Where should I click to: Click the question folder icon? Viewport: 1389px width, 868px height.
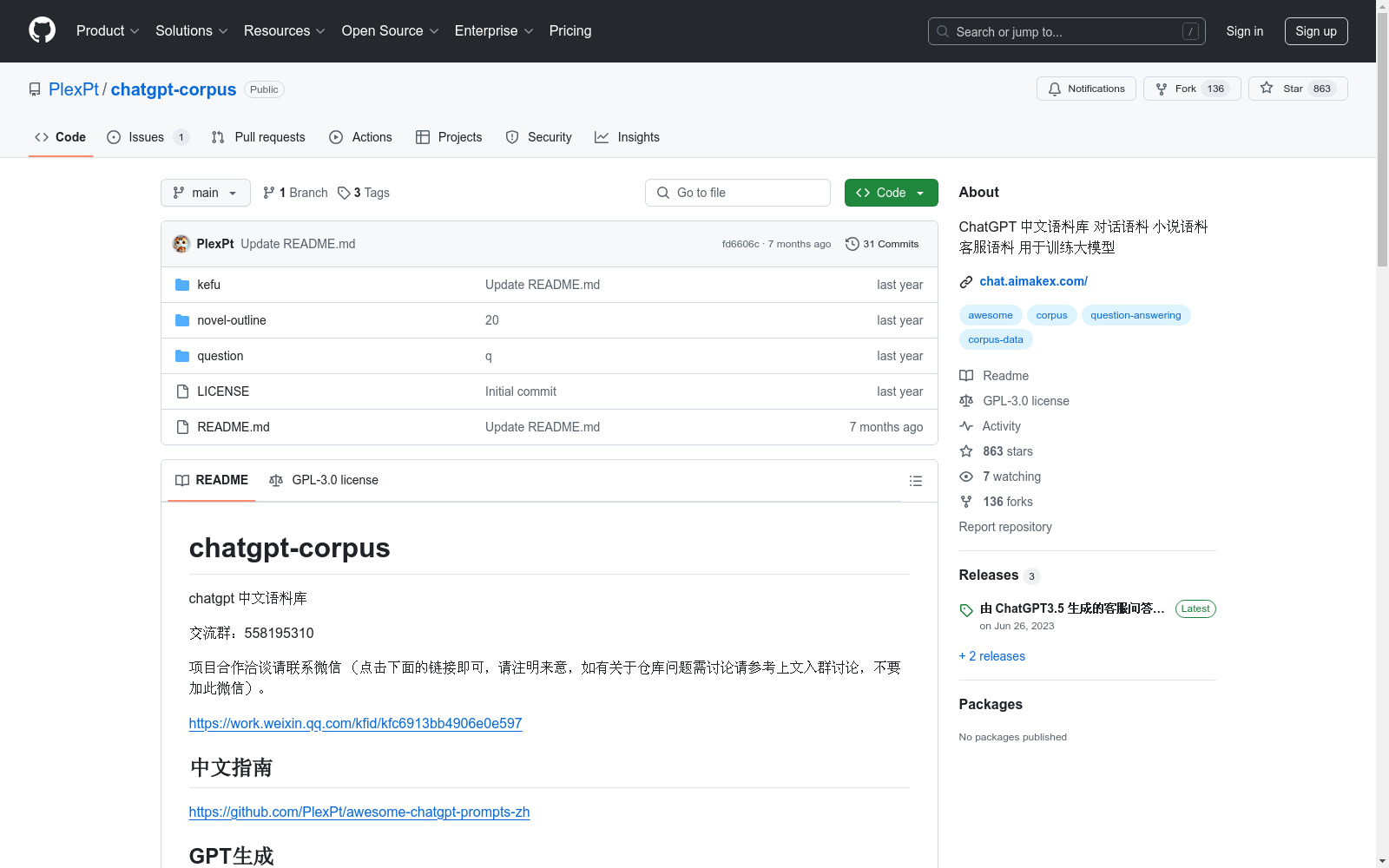pos(182,356)
